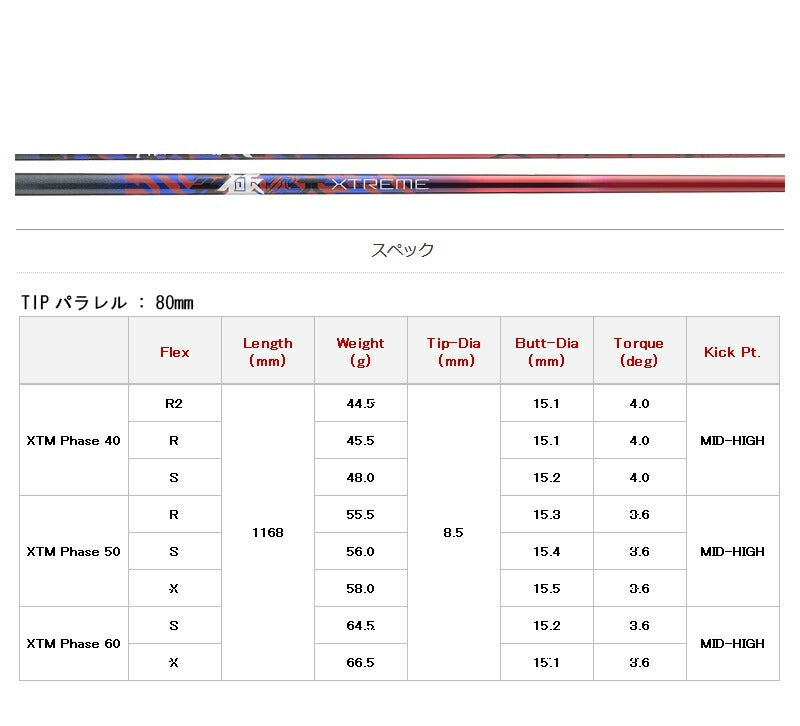Click MID-HIGH for XTM Phase 60
The width and height of the screenshot is (800, 726).
733,644
